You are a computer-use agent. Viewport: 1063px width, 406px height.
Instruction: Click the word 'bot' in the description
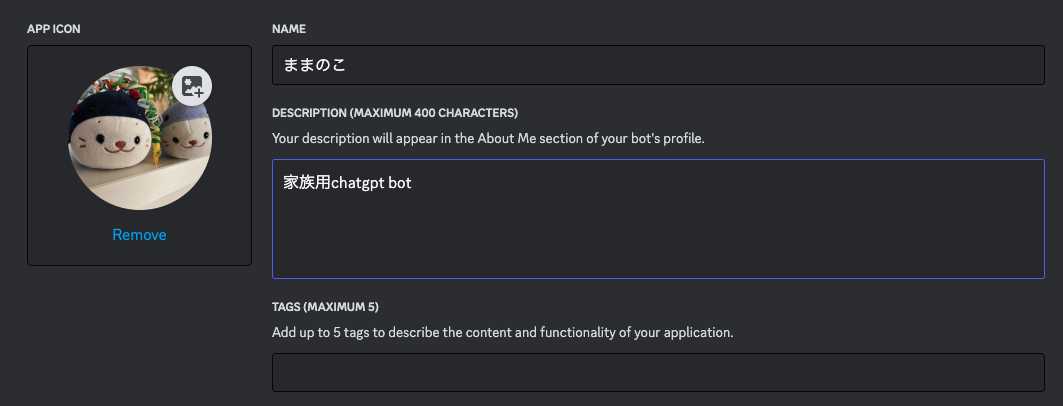pos(400,184)
